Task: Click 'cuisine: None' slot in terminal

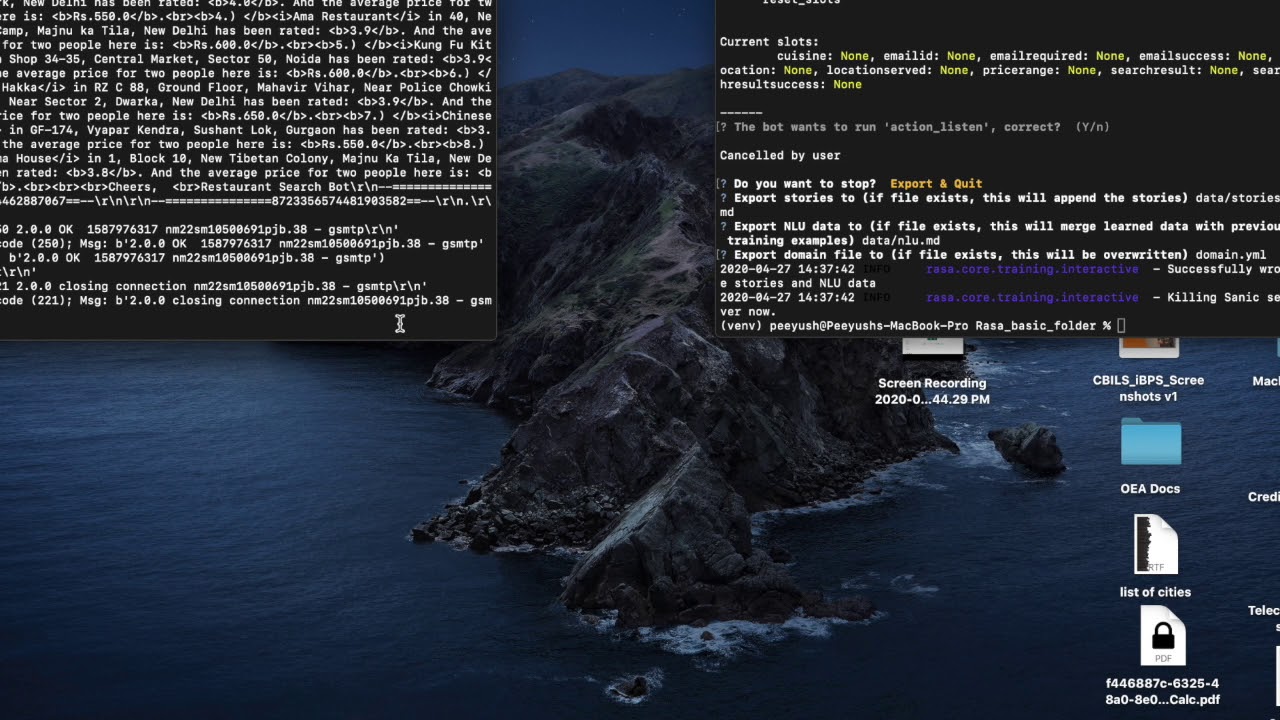Action: click(x=823, y=57)
